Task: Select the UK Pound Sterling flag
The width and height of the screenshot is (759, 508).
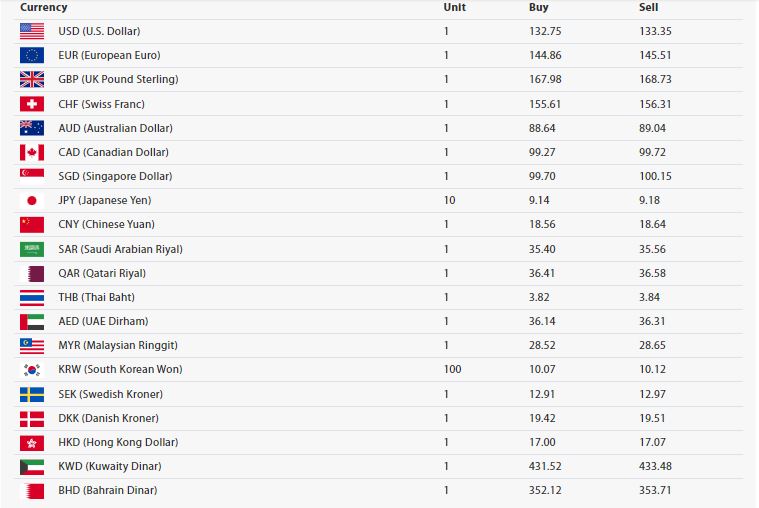Action: coord(32,79)
